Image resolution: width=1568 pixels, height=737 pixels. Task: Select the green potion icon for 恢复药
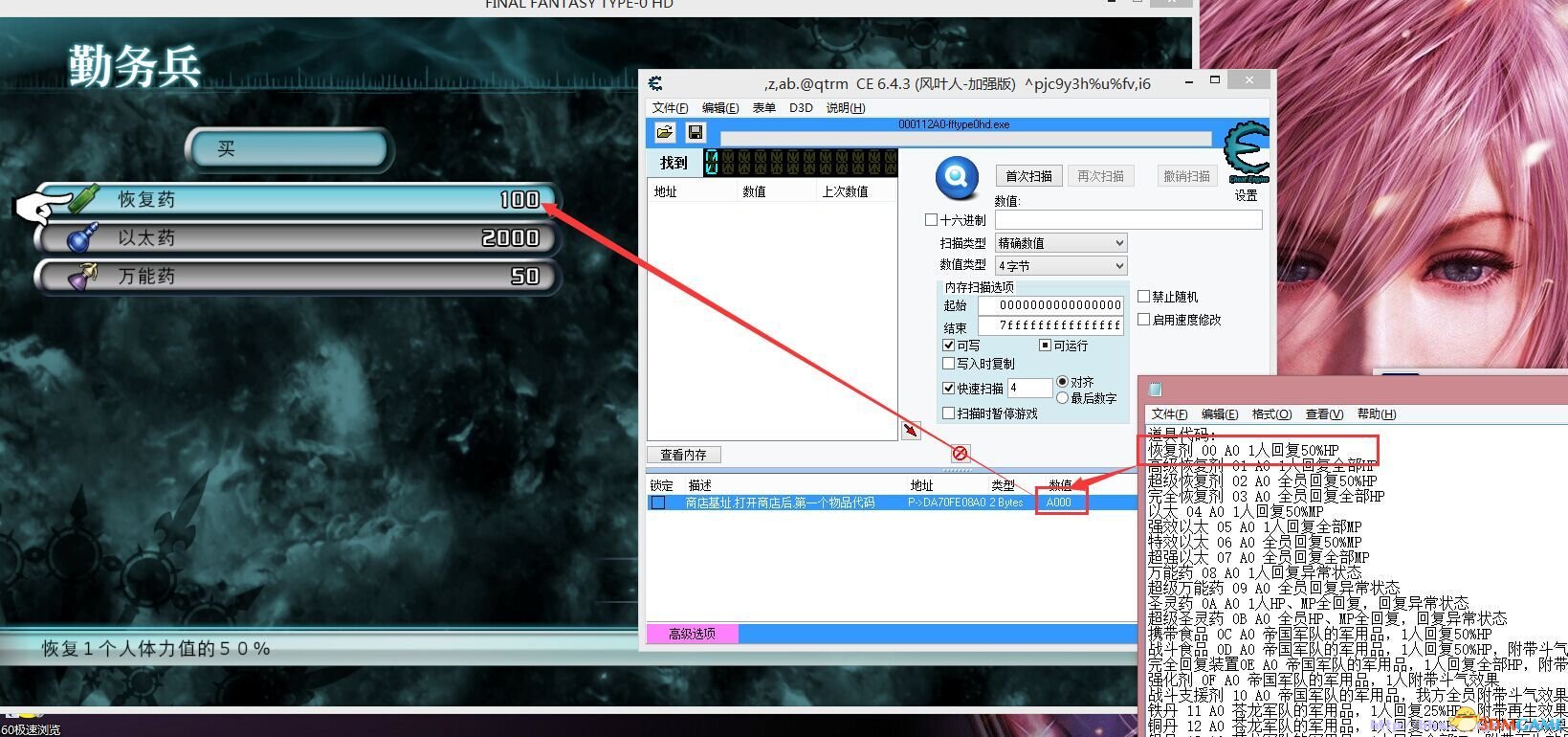point(84,199)
